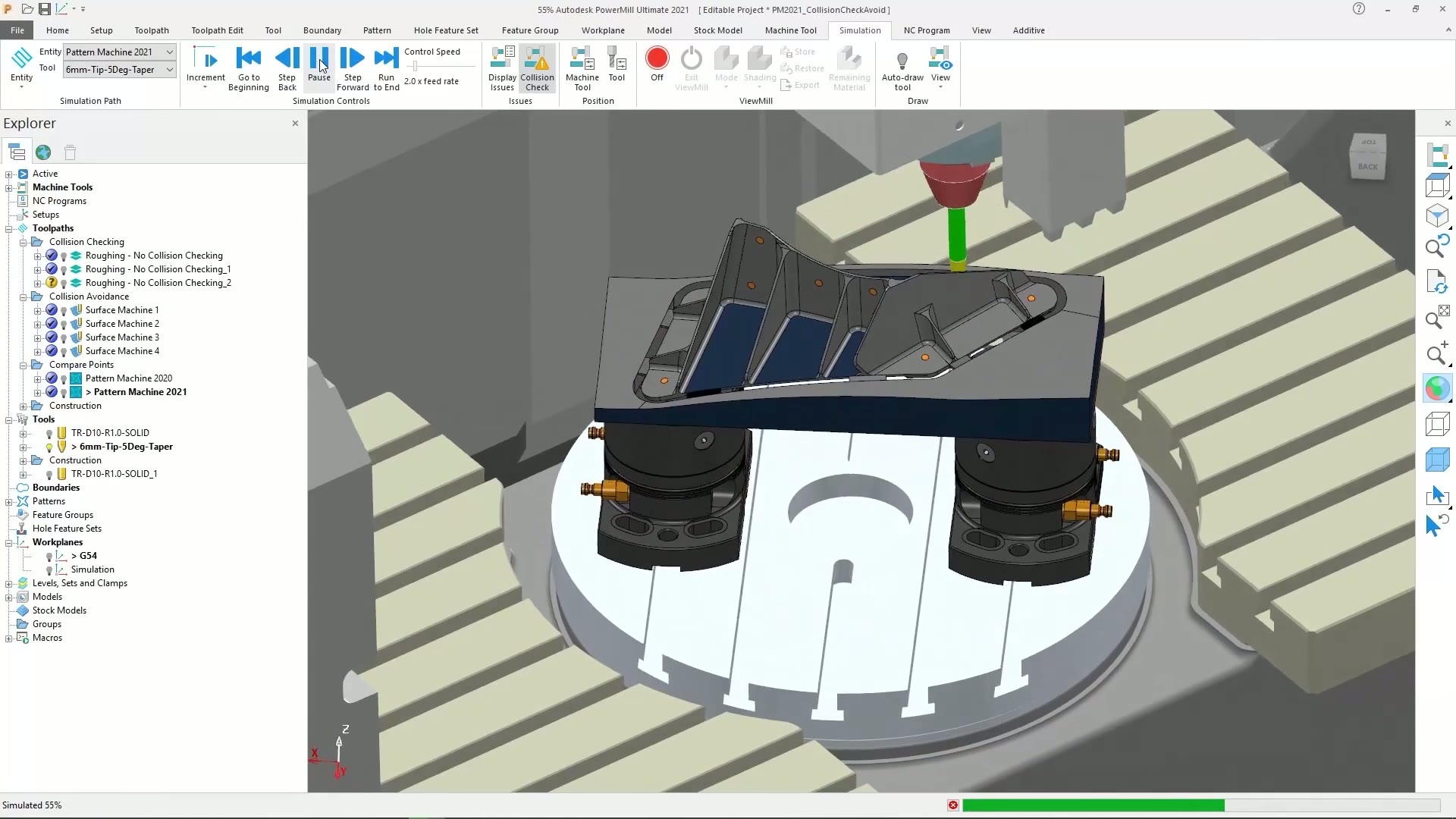This screenshot has height=819, width=1456.
Task: Click the Explorer recycle bin icon
Action: click(70, 152)
